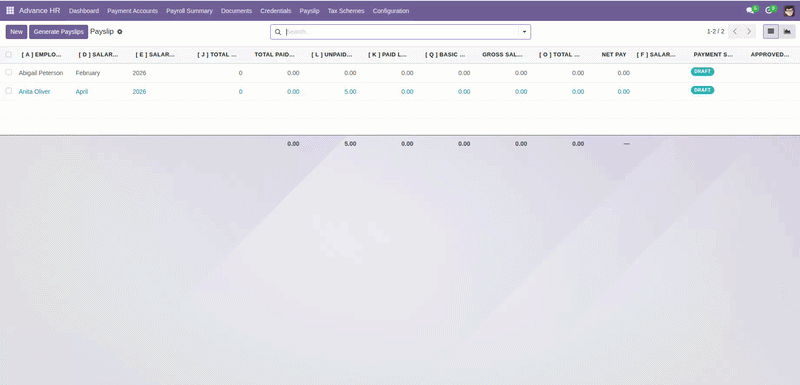This screenshot has width=800, height=385.
Task: Click the New button
Action: click(x=16, y=32)
